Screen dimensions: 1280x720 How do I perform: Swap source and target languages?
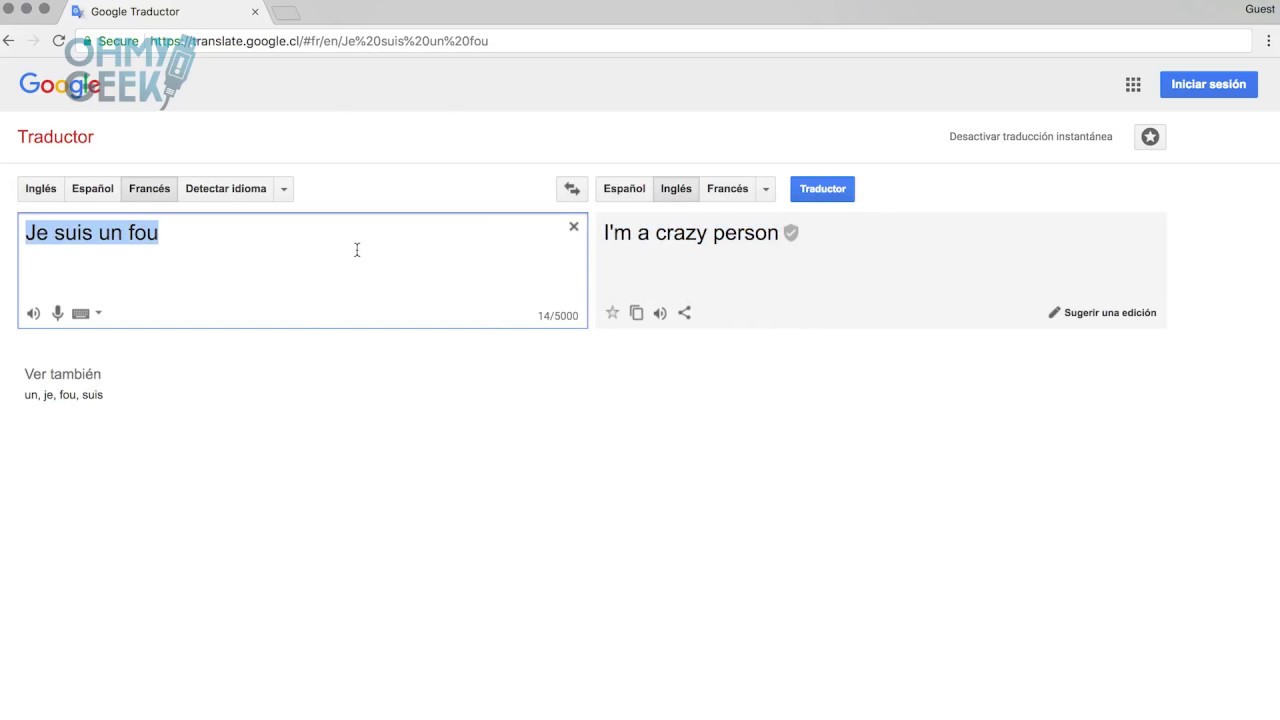click(x=572, y=189)
